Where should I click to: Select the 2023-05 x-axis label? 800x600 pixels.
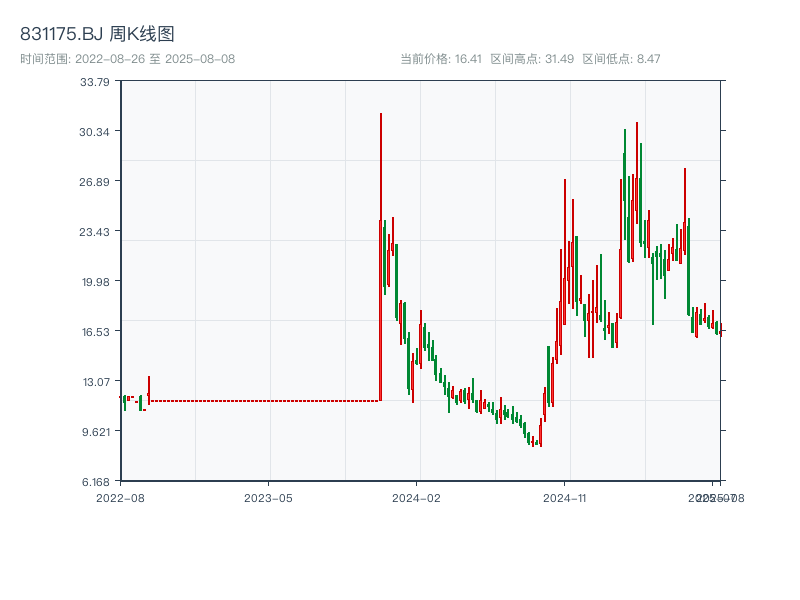point(268,496)
